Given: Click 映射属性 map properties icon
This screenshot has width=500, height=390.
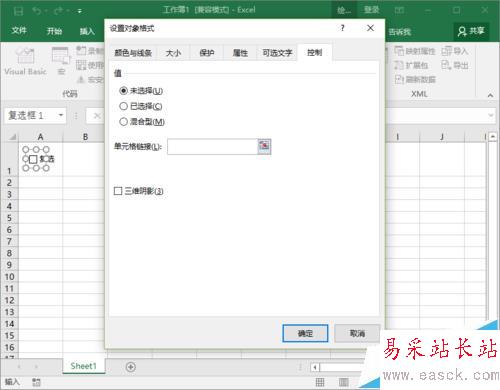Looking at the screenshot, I should click(399, 51).
